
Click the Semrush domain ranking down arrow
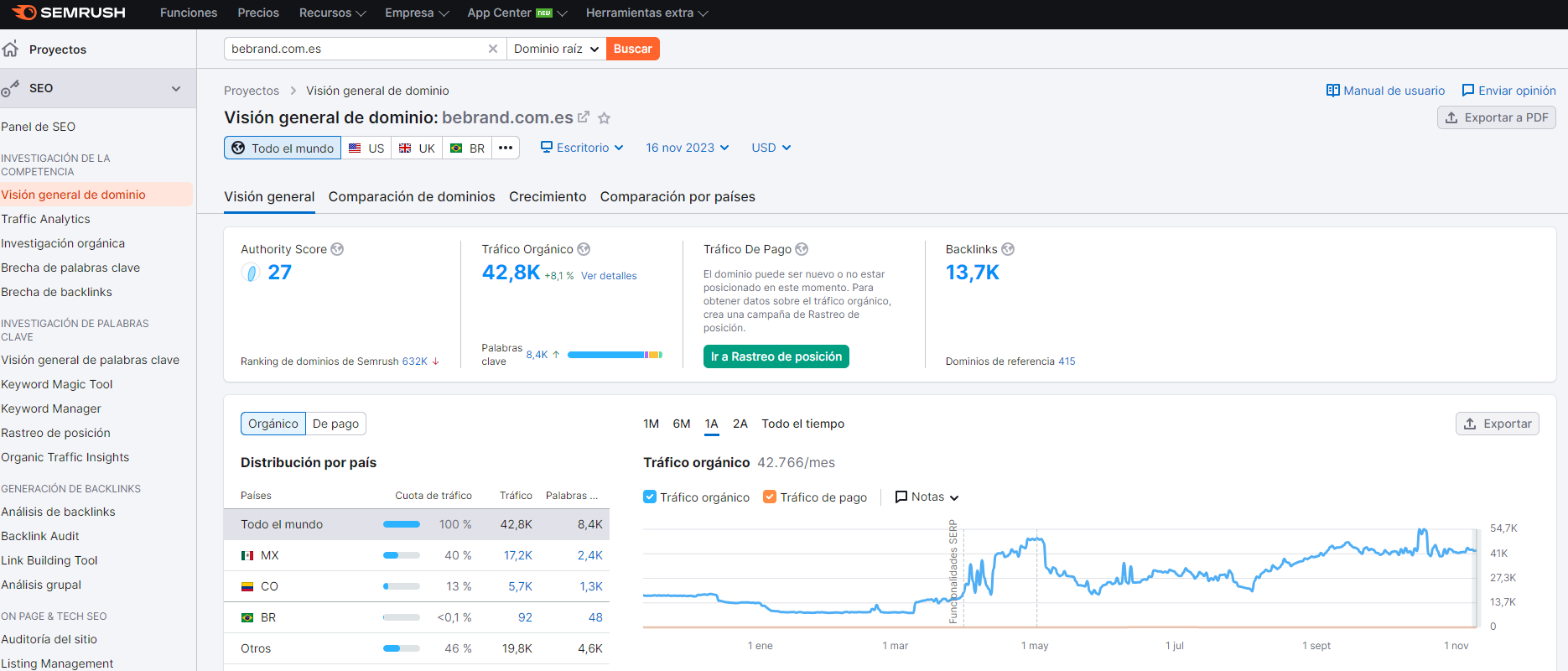(435, 362)
